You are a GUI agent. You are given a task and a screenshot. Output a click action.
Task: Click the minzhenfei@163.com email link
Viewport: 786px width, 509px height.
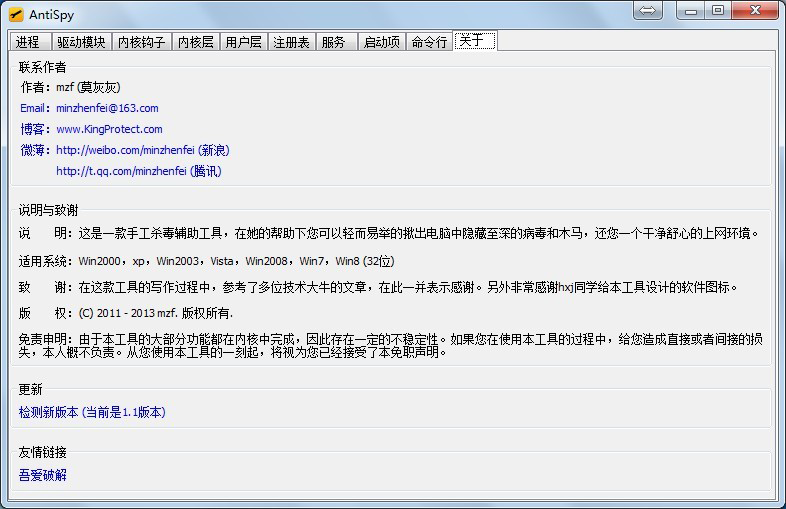[x=107, y=108]
